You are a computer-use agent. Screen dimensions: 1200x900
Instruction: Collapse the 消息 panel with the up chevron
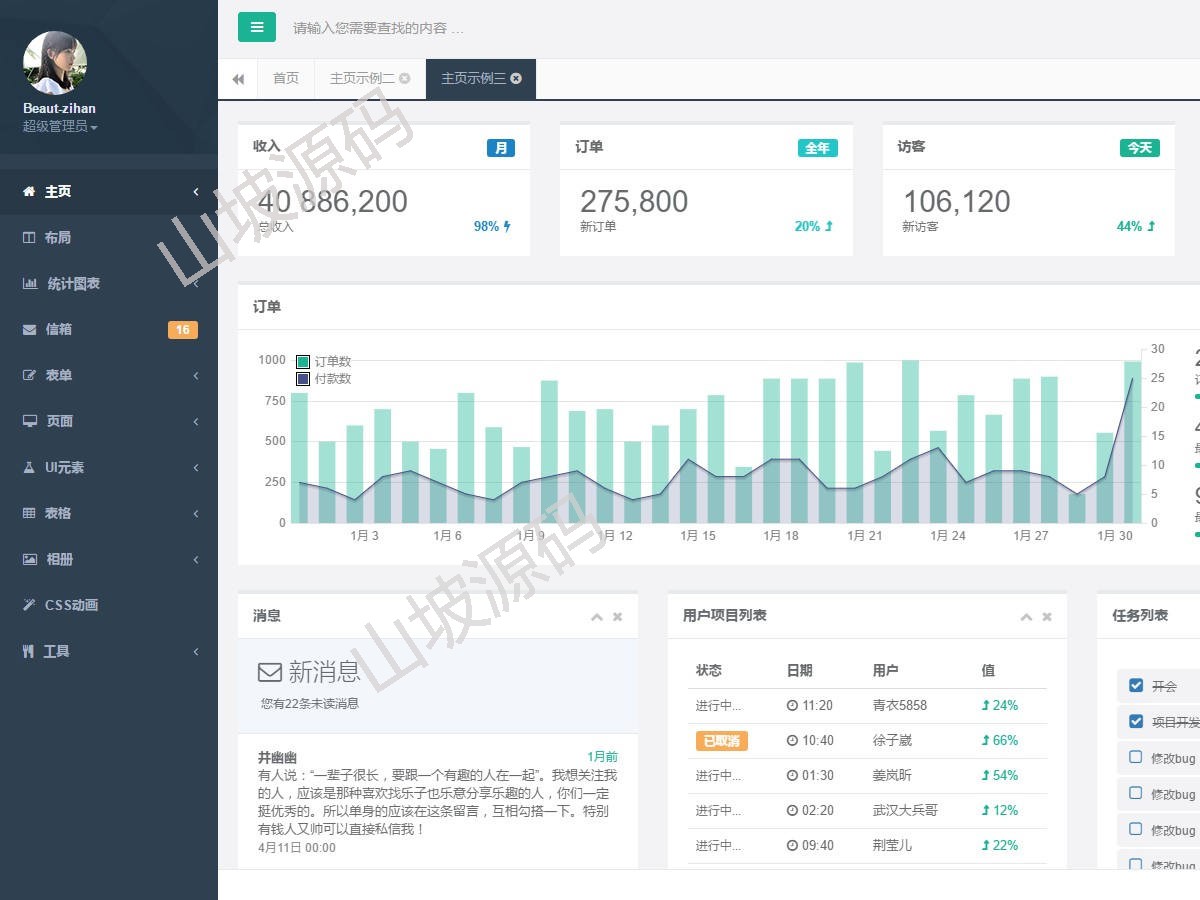tap(597, 617)
